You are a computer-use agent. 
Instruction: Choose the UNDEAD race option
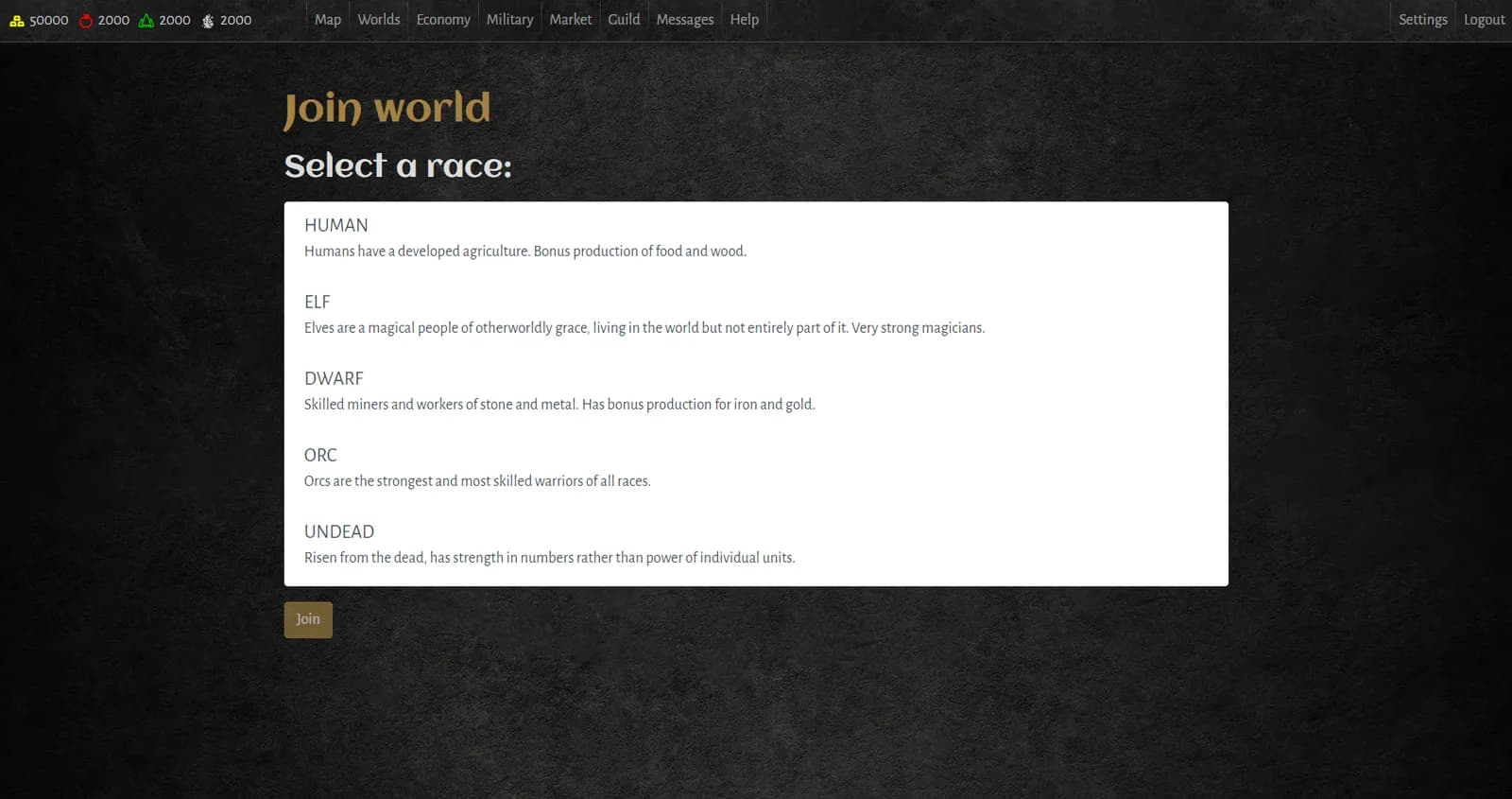click(x=756, y=545)
